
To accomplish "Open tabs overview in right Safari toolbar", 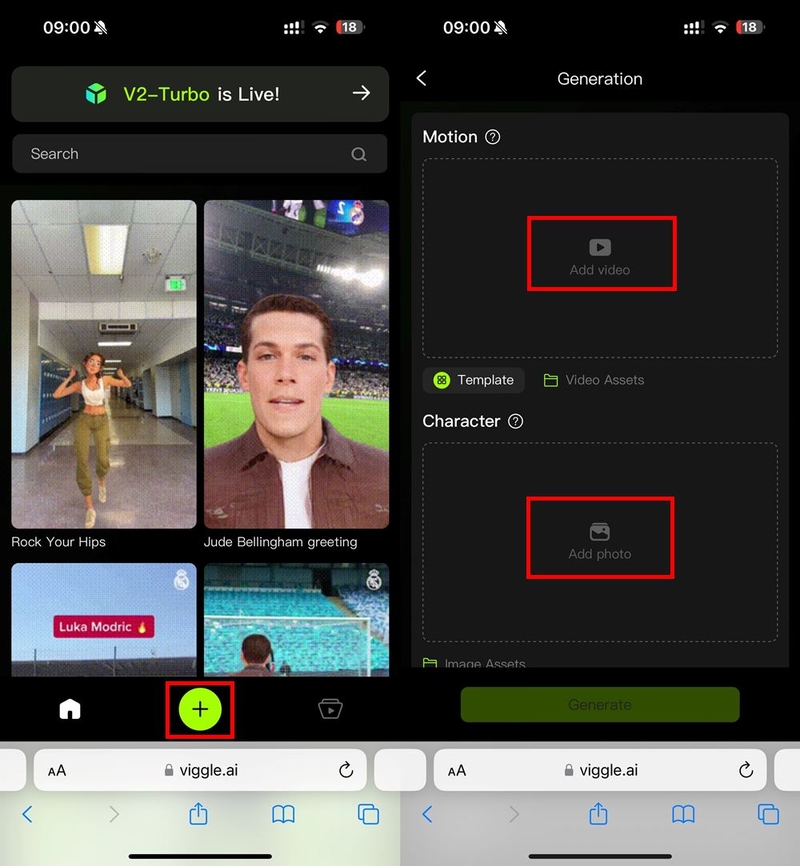I will 769,814.
